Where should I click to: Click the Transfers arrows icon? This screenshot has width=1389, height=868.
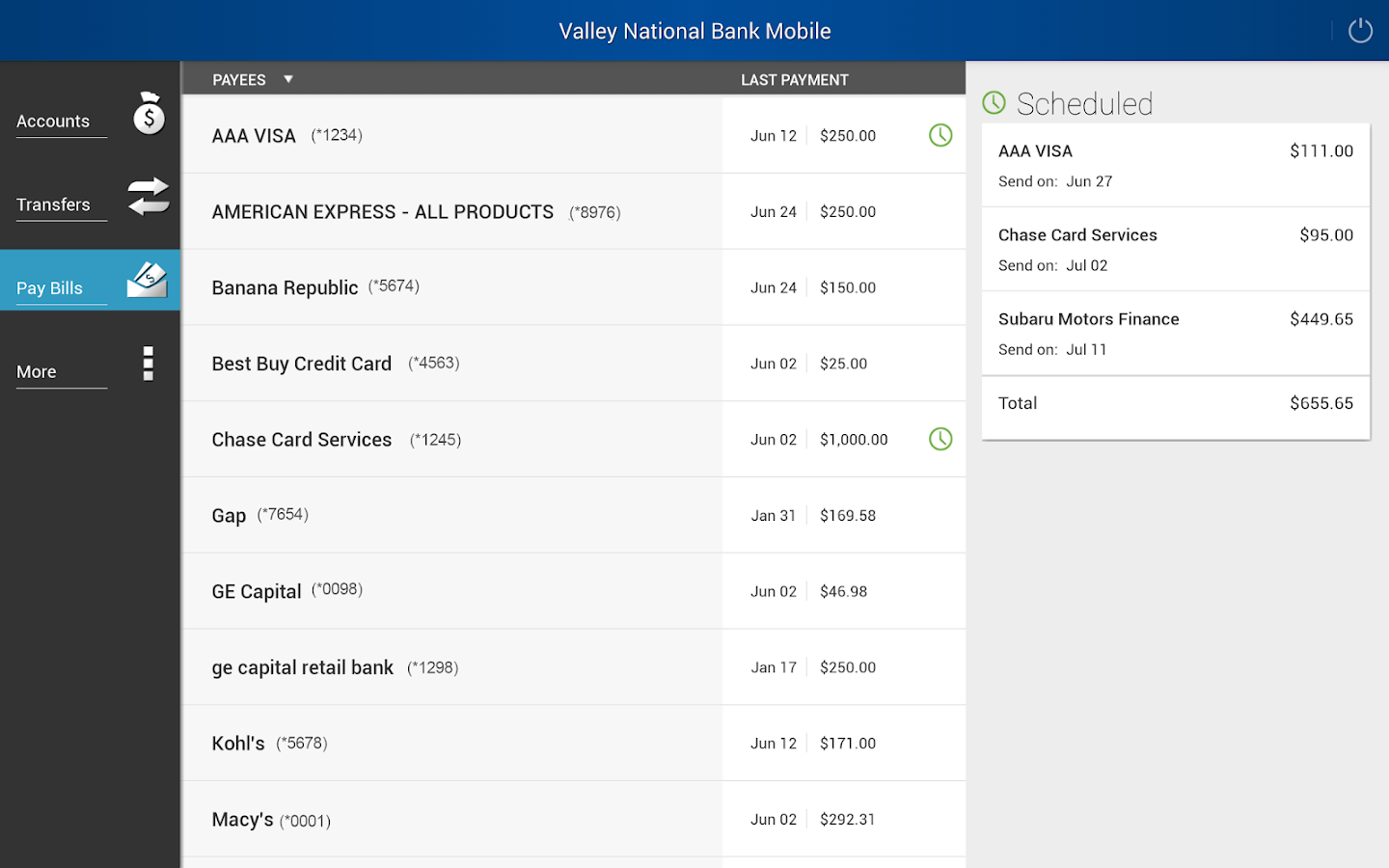[x=149, y=197]
